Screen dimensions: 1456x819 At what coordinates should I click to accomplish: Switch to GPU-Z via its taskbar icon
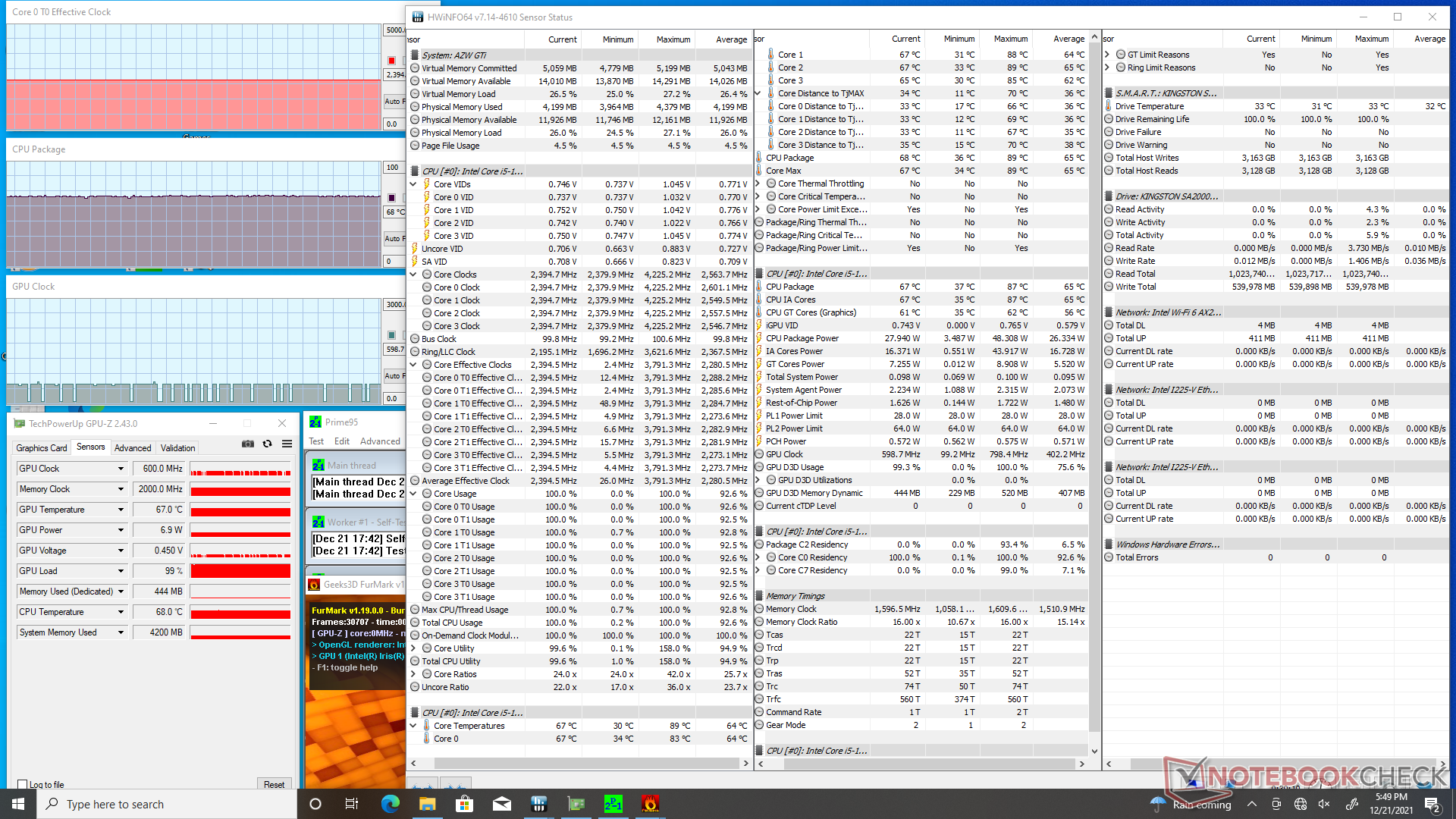576,804
